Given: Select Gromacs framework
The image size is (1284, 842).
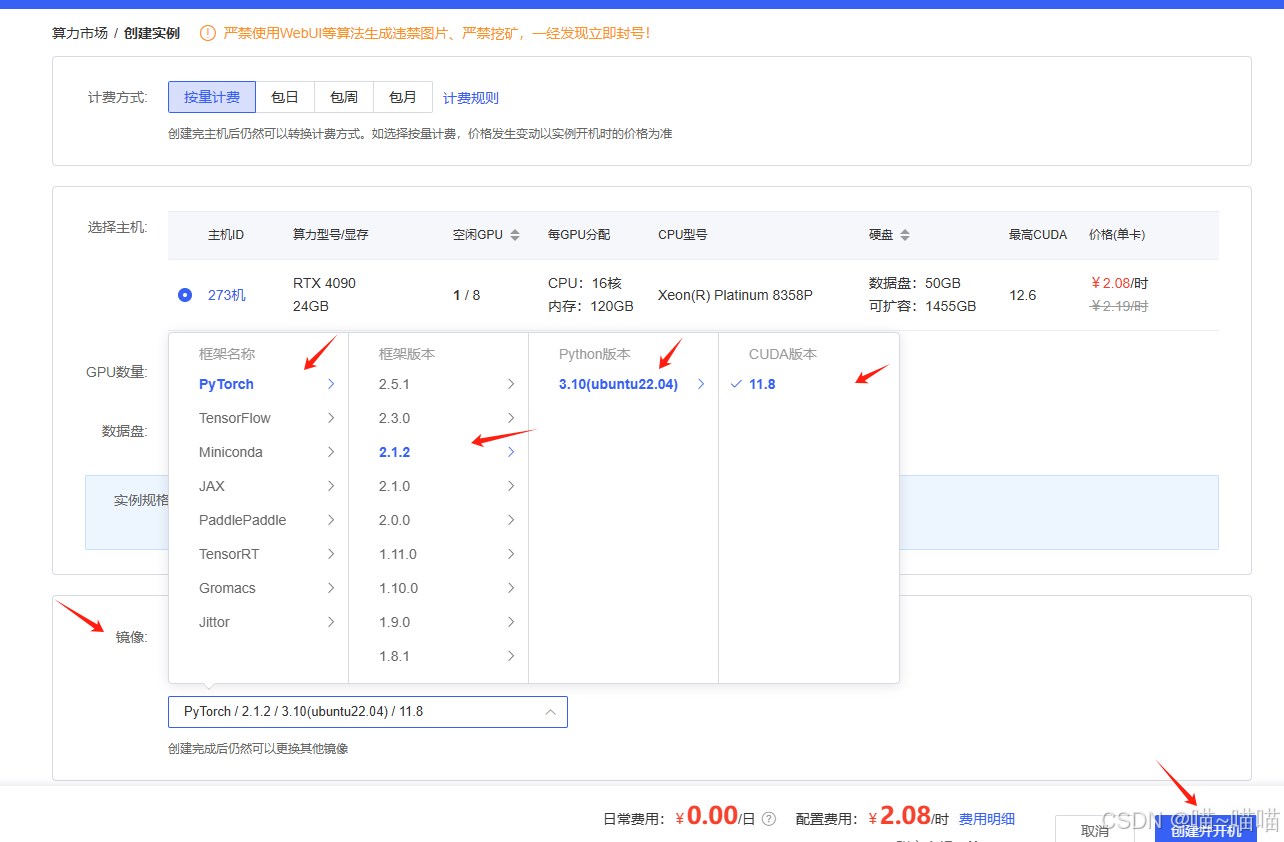Looking at the screenshot, I should 227,588.
